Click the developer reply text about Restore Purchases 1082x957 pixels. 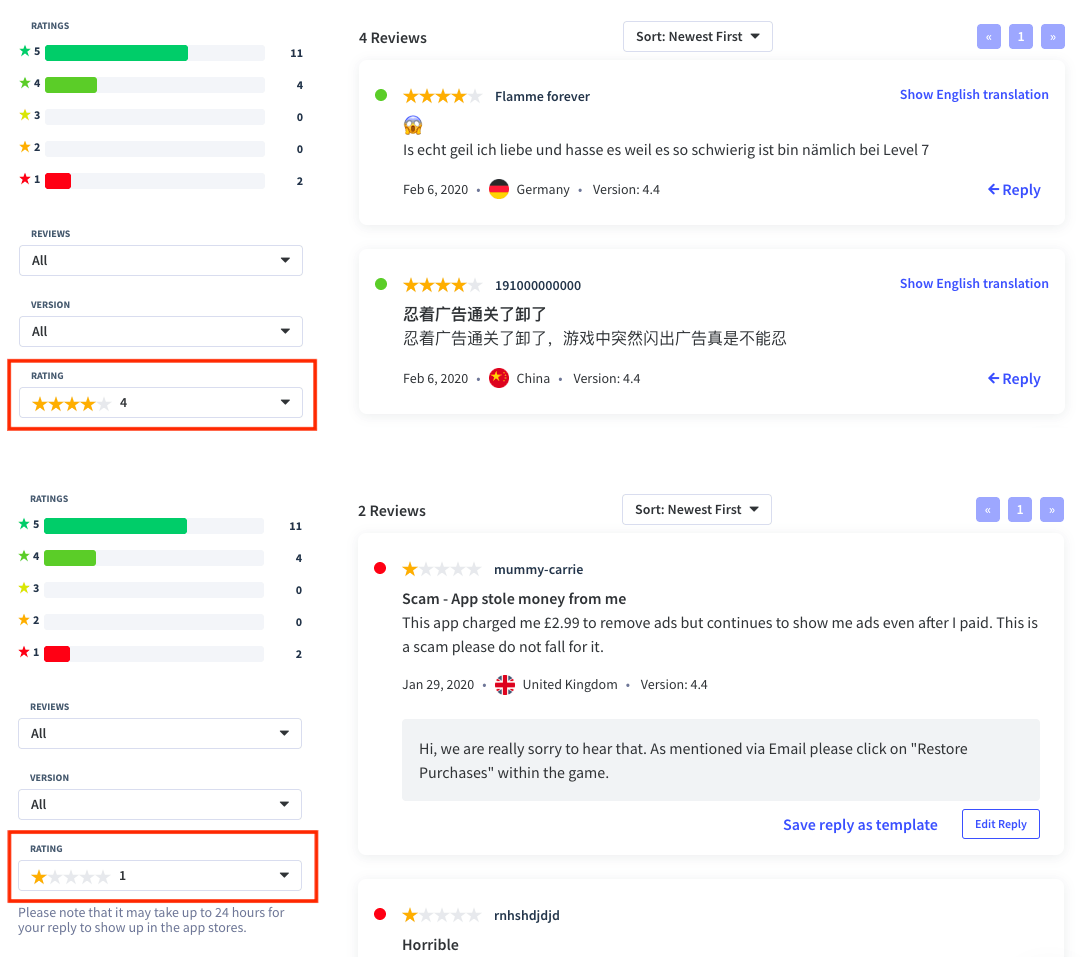tap(693, 760)
